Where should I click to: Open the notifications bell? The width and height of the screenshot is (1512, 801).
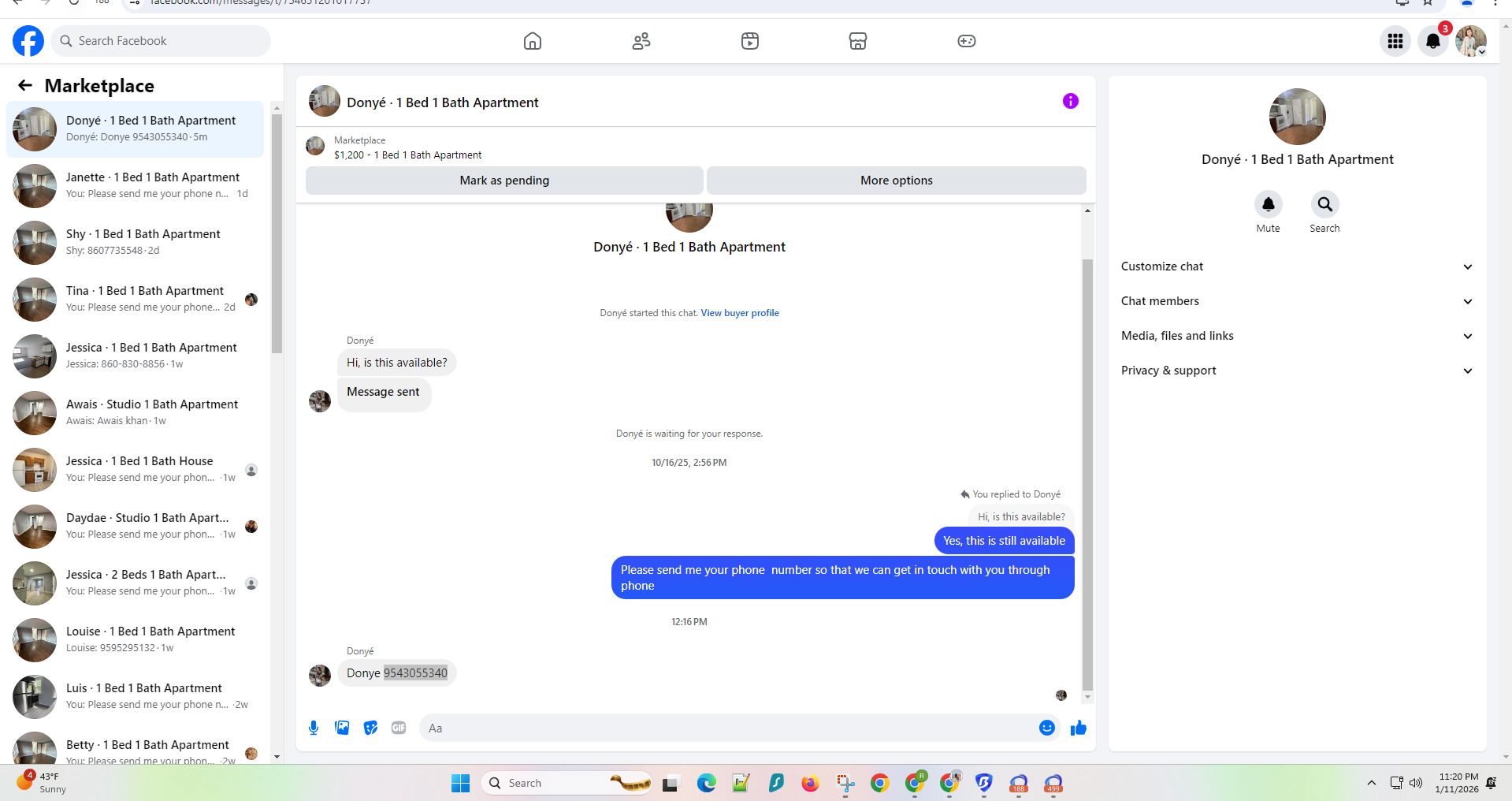(x=1433, y=41)
